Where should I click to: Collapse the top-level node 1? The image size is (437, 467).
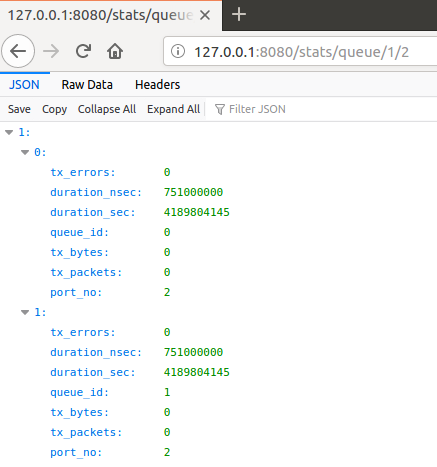click(9, 133)
